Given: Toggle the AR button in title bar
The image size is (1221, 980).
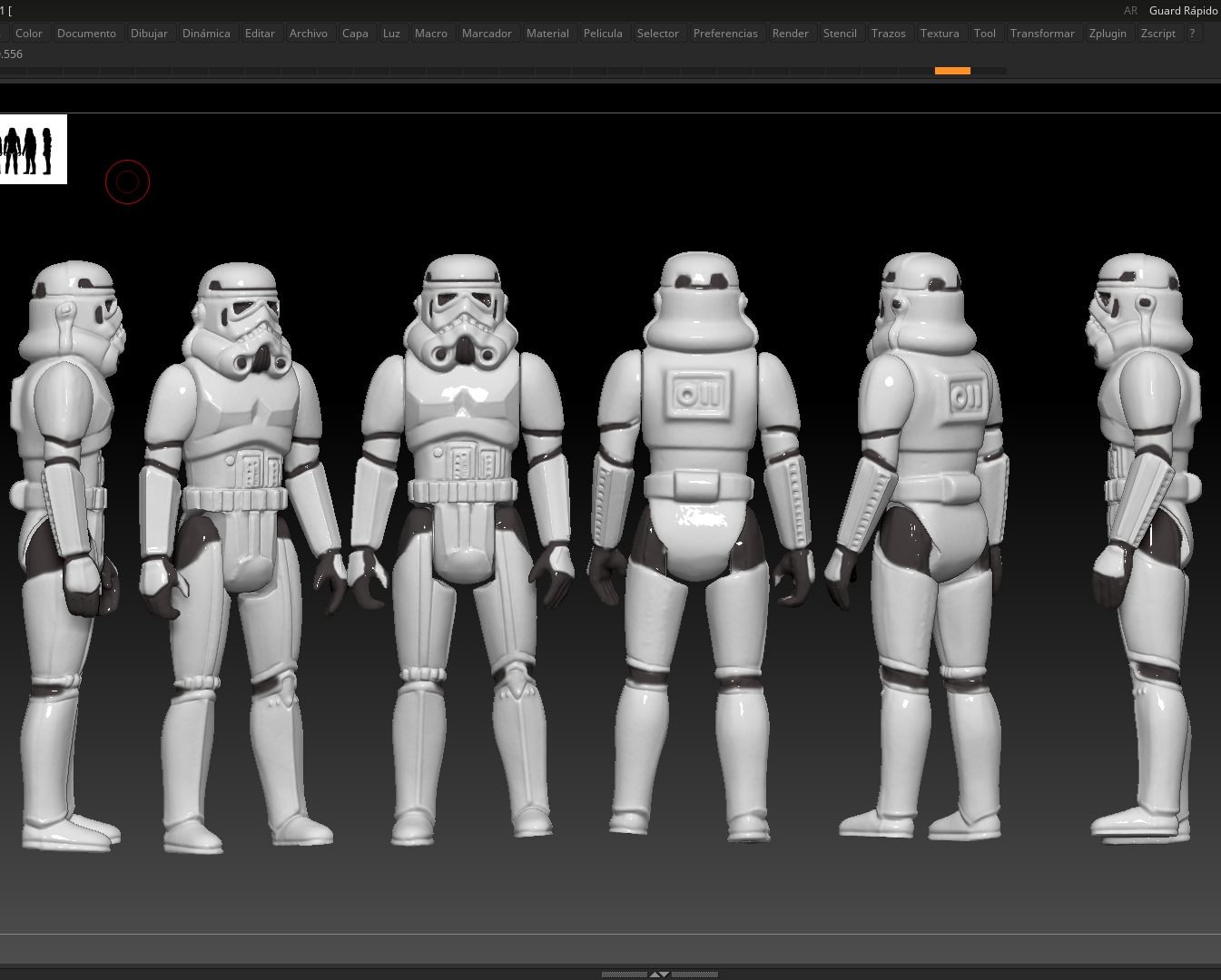Looking at the screenshot, I should (1130, 11).
